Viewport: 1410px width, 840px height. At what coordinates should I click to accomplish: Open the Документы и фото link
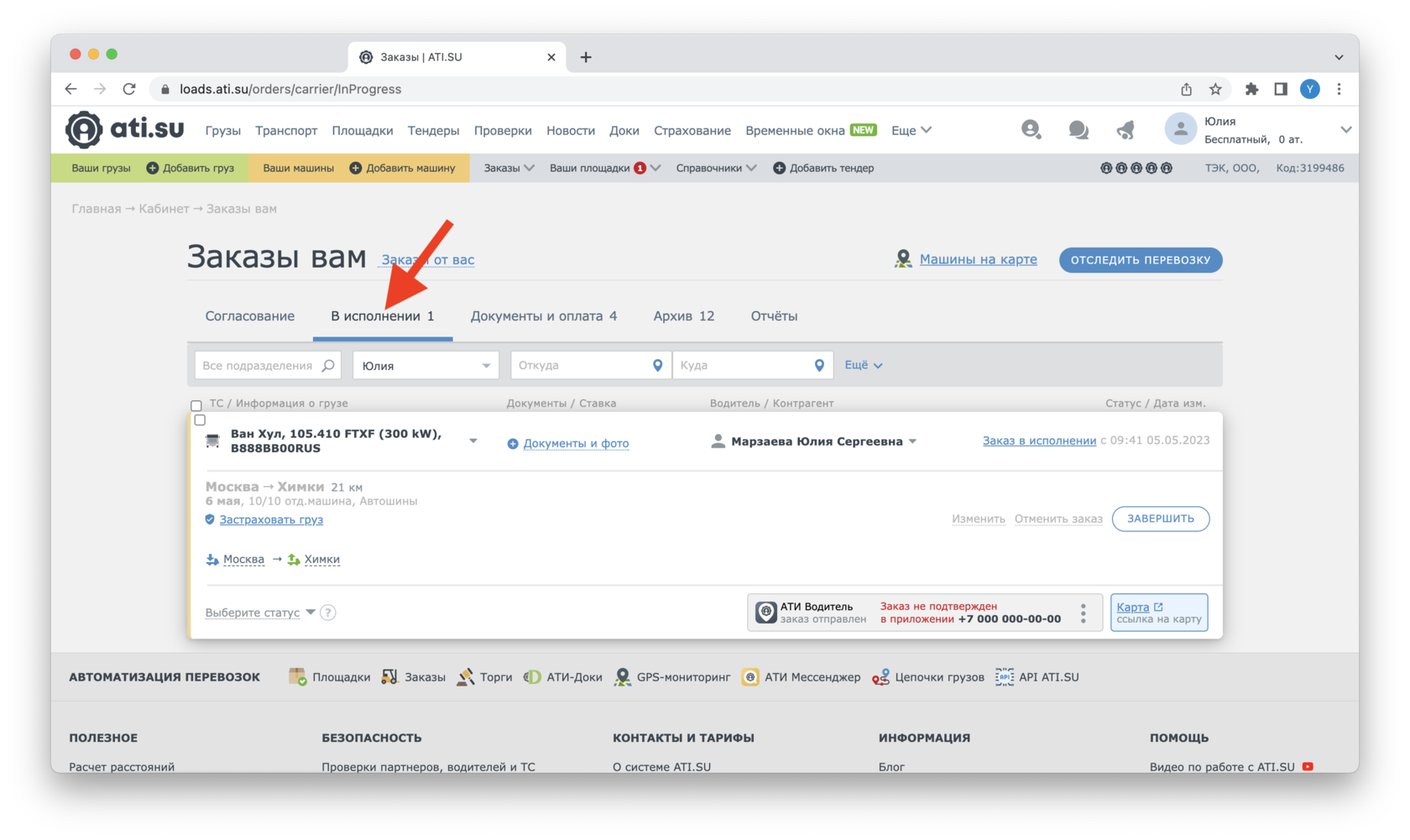pyautogui.click(x=576, y=443)
